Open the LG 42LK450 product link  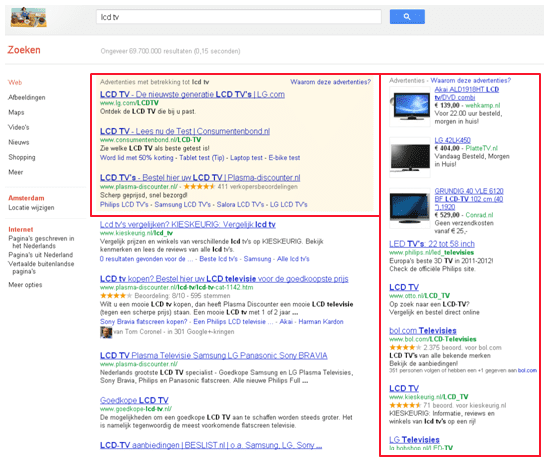[x=452, y=140]
